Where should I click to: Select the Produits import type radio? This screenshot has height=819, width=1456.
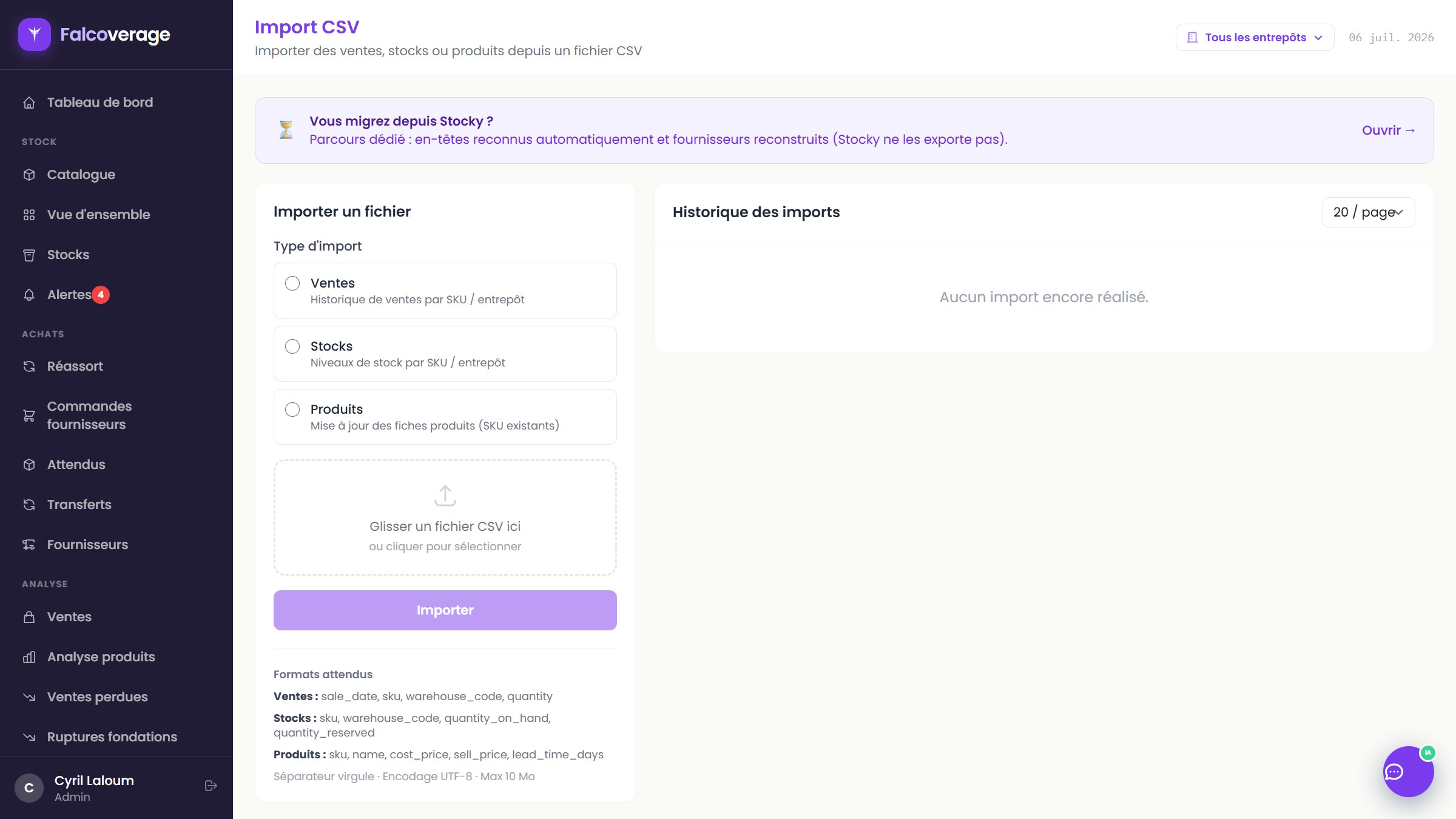(292, 409)
